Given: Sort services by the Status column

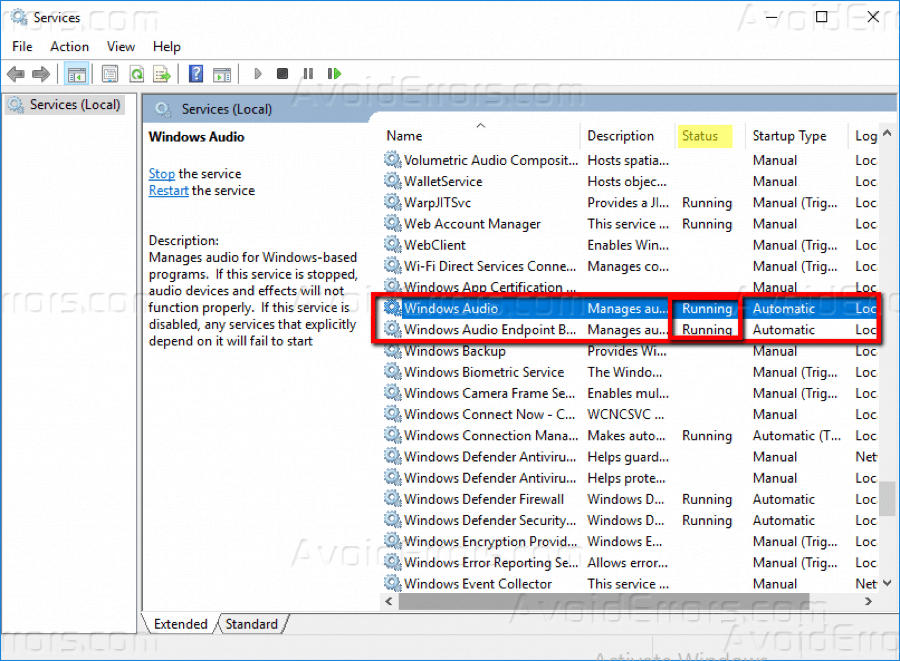Looking at the screenshot, I should tap(703, 135).
